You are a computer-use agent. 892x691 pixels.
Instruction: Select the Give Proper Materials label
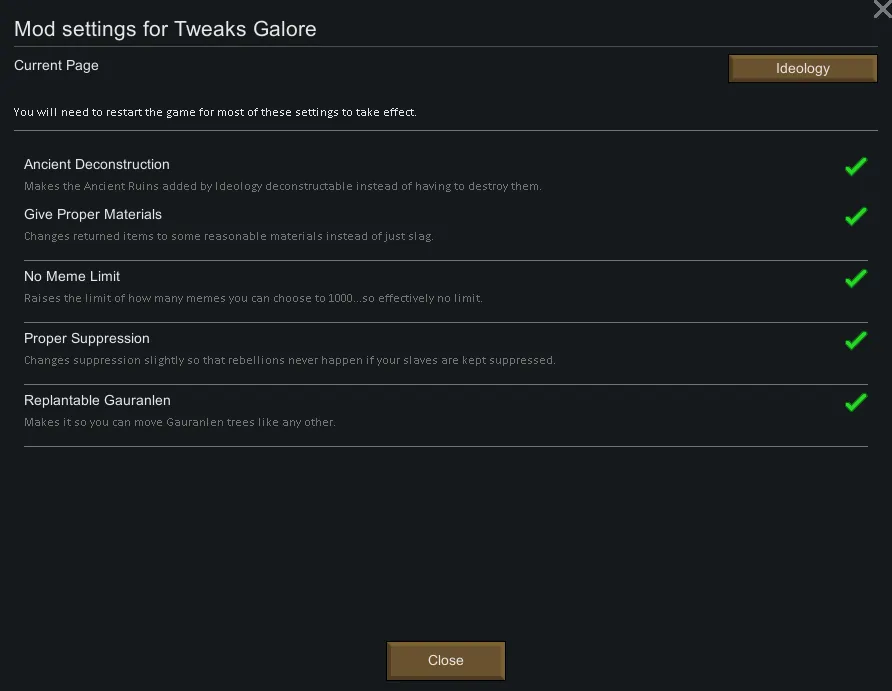click(x=93, y=214)
